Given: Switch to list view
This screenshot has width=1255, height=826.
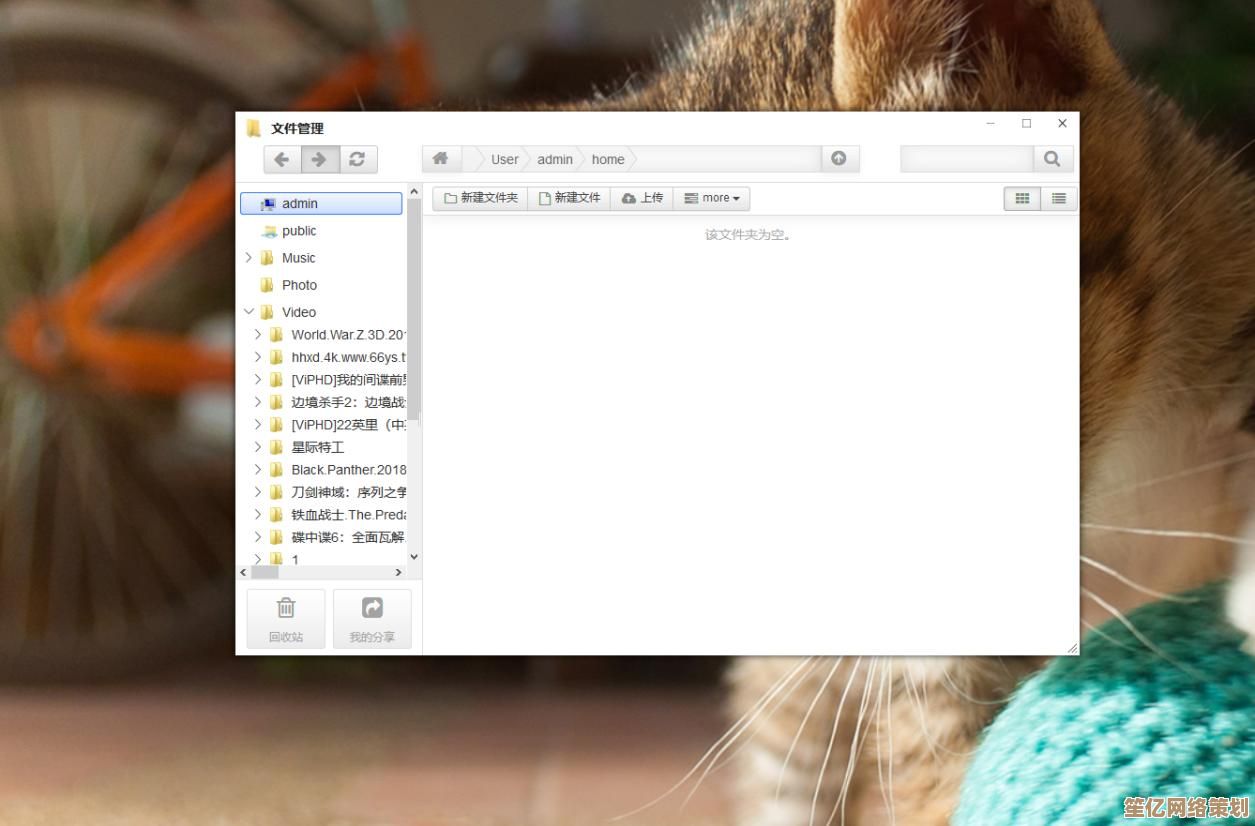Looking at the screenshot, I should (x=1058, y=198).
